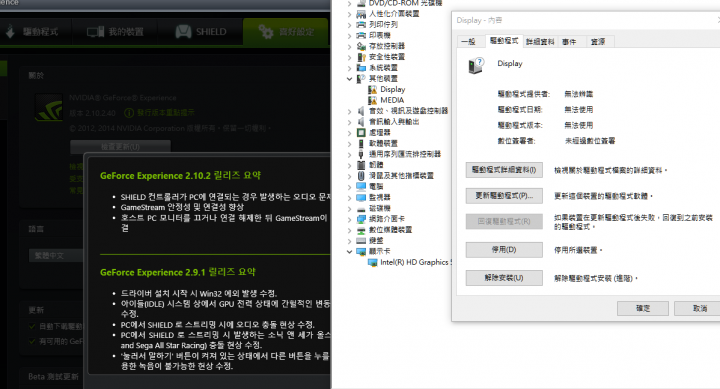
Task: Collapse the 顯示卡 node
Action: [x=349, y=251]
